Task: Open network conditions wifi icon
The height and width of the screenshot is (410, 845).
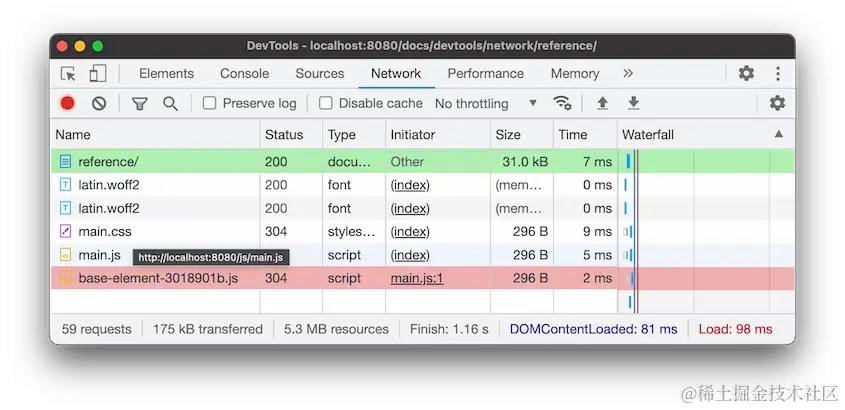Action: point(562,103)
